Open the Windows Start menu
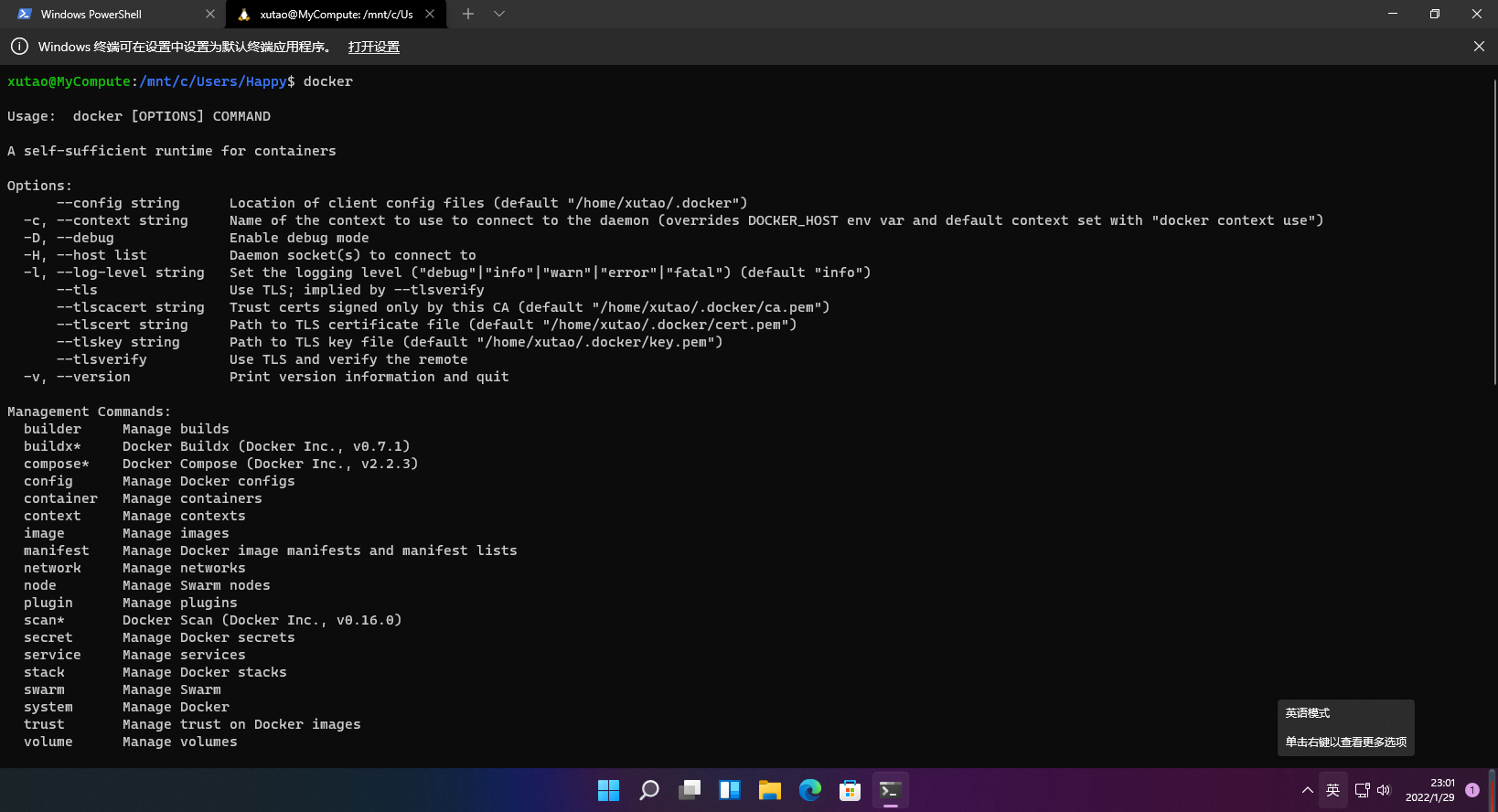The image size is (1498, 812). (608, 790)
